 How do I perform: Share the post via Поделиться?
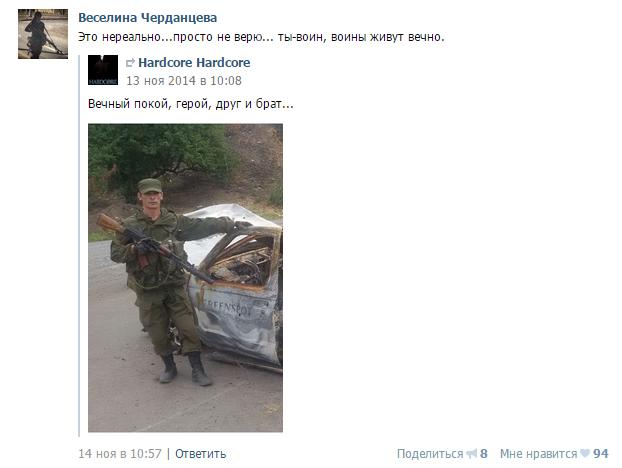point(430,454)
